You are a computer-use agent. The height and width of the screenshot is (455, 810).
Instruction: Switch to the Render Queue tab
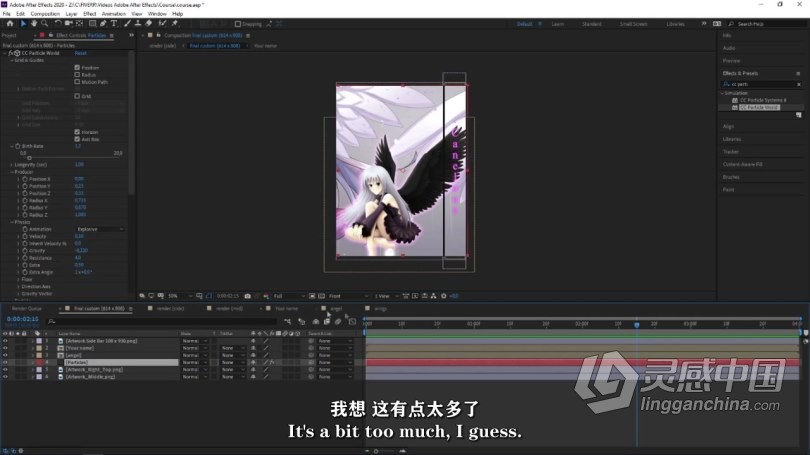(26, 308)
